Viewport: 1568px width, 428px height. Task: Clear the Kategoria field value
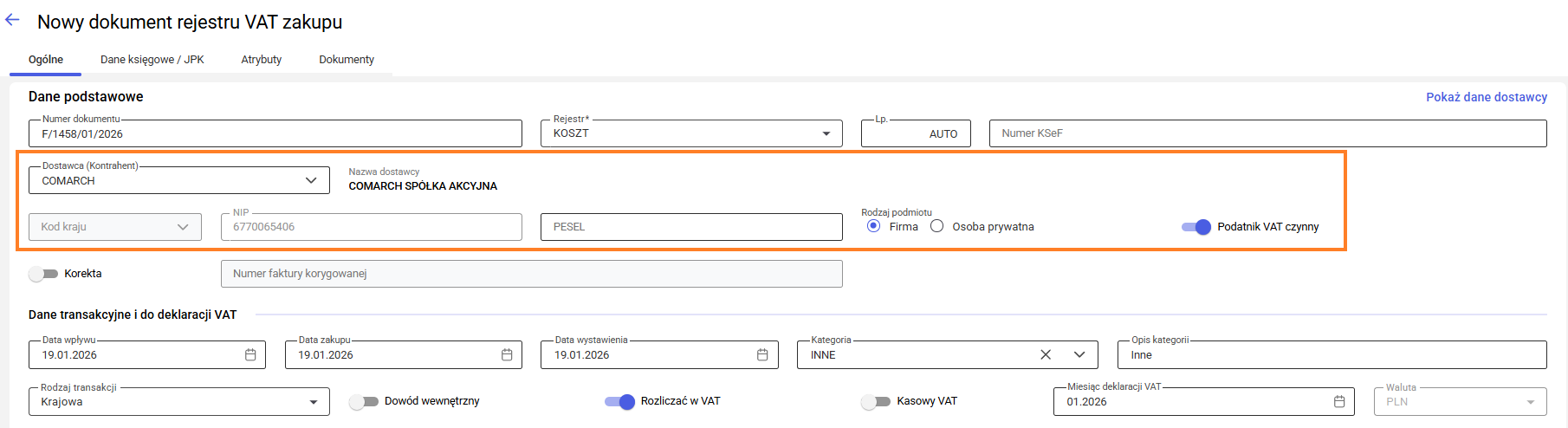pyautogui.click(x=1046, y=355)
